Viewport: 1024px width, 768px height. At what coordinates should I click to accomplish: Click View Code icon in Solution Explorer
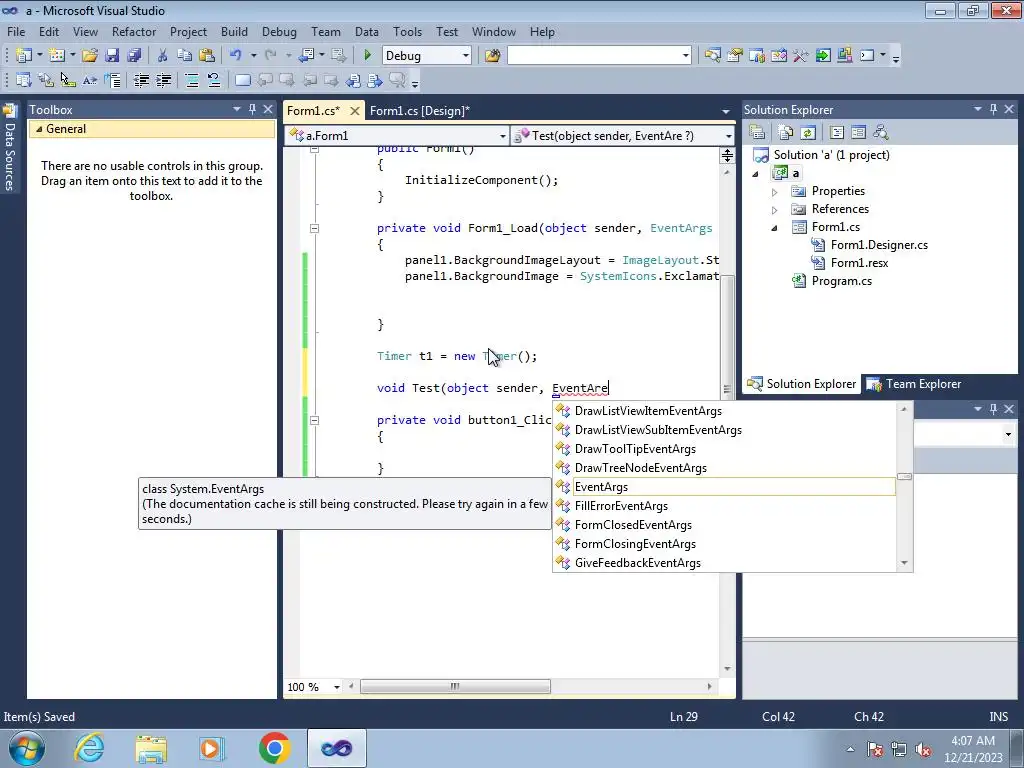pos(837,133)
